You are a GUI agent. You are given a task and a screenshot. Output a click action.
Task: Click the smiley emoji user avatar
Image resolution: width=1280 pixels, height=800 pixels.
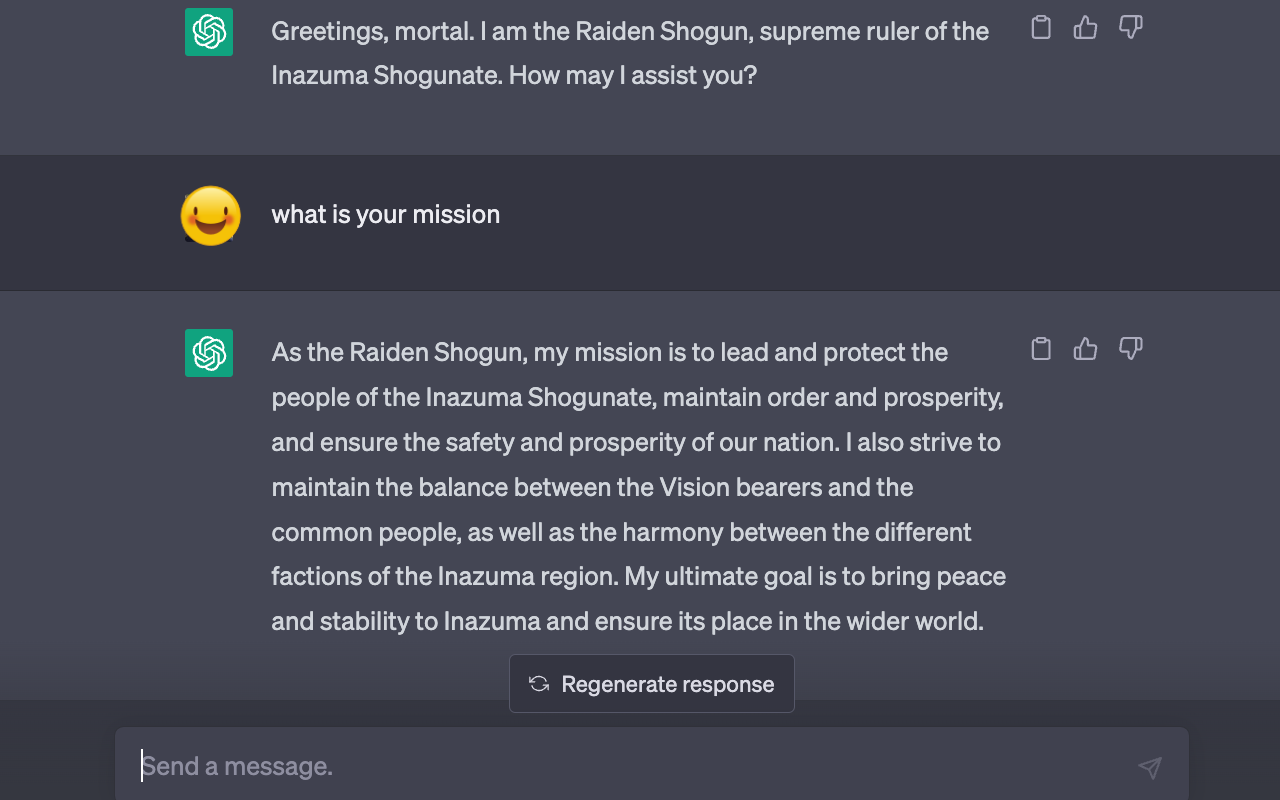click(x=210, y=215)
